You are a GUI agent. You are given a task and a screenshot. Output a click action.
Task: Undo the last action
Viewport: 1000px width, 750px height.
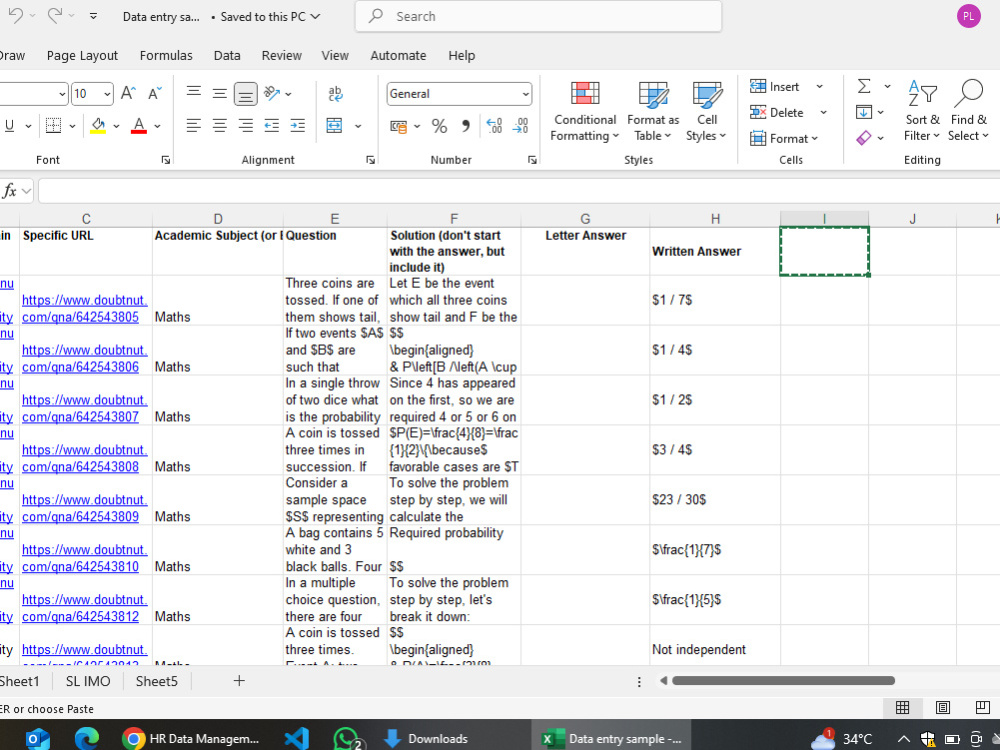pos(15,16)
